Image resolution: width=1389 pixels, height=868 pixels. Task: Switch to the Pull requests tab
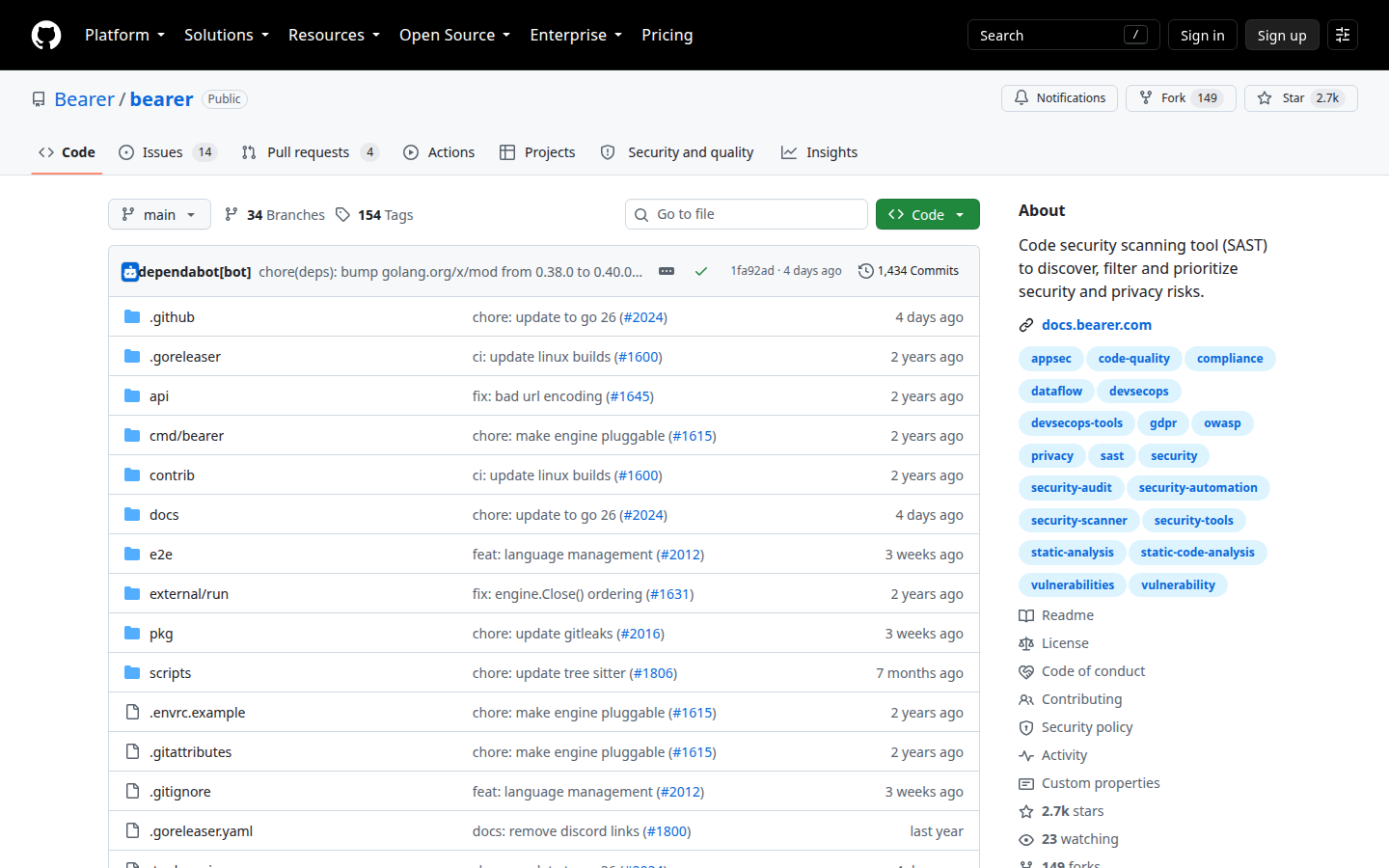coord(311,152)
